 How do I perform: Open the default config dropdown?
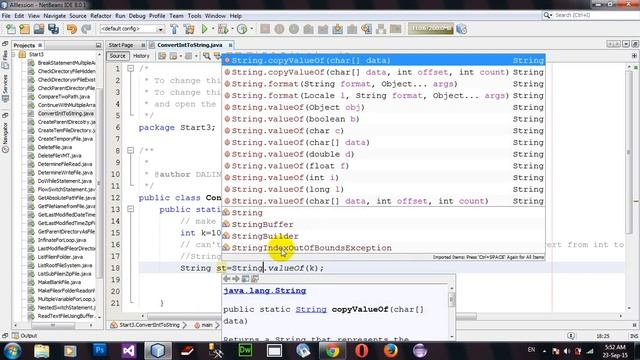pyautogui.click(x=132, y=29)
